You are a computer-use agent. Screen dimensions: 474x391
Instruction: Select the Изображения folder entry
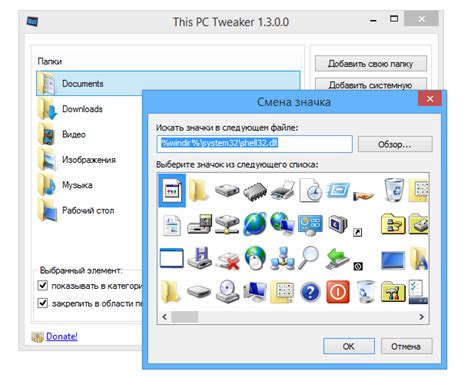[90, 160]
